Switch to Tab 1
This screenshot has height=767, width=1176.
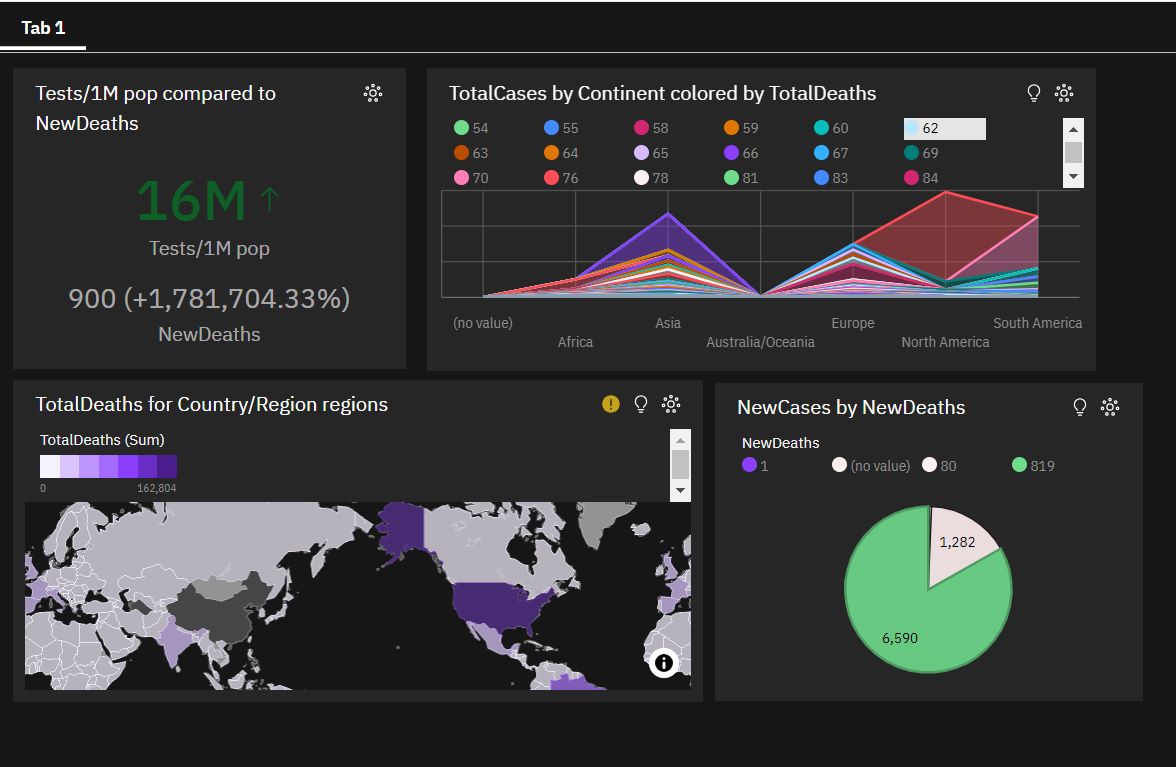(x=43, y=28)
